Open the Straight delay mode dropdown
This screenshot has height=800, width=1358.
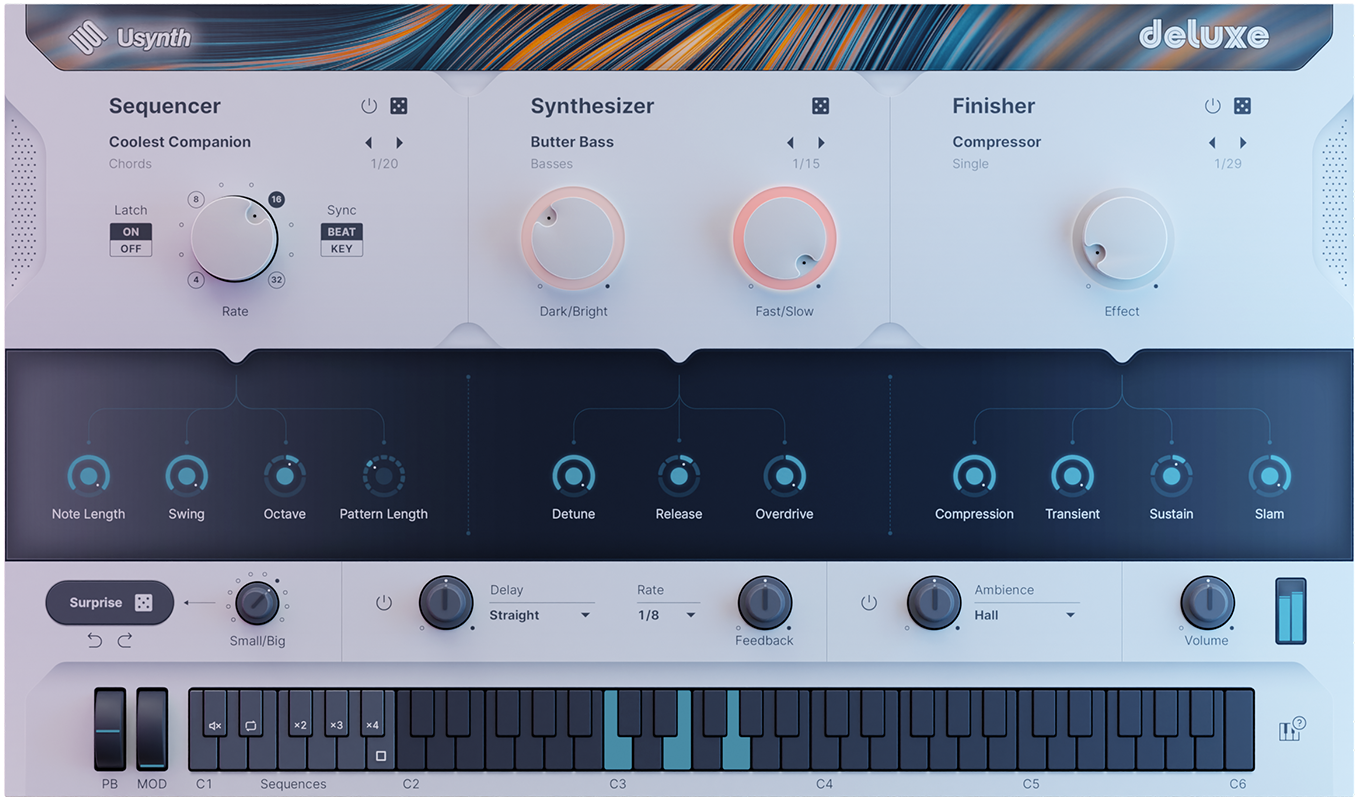pos(540,615)
